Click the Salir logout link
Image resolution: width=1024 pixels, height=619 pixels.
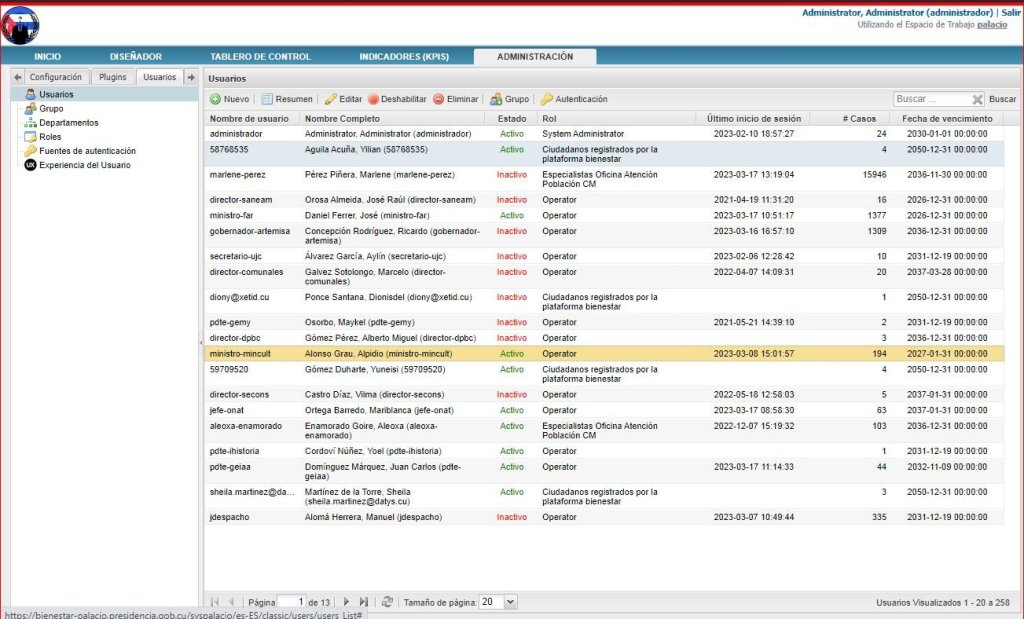coord(1010,12)
